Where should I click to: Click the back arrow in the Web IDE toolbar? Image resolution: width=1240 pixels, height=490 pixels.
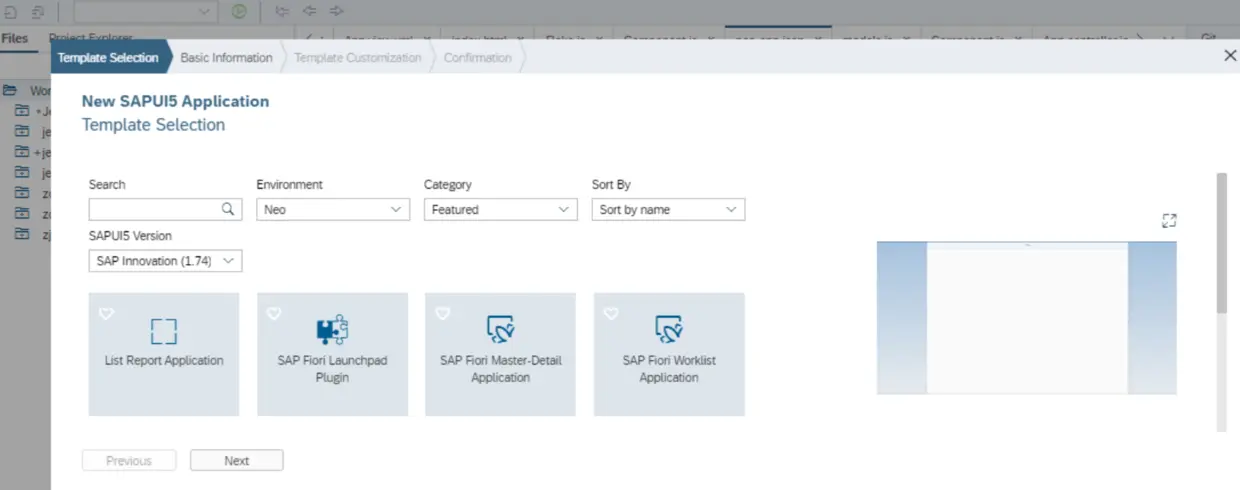coord(309,11)
